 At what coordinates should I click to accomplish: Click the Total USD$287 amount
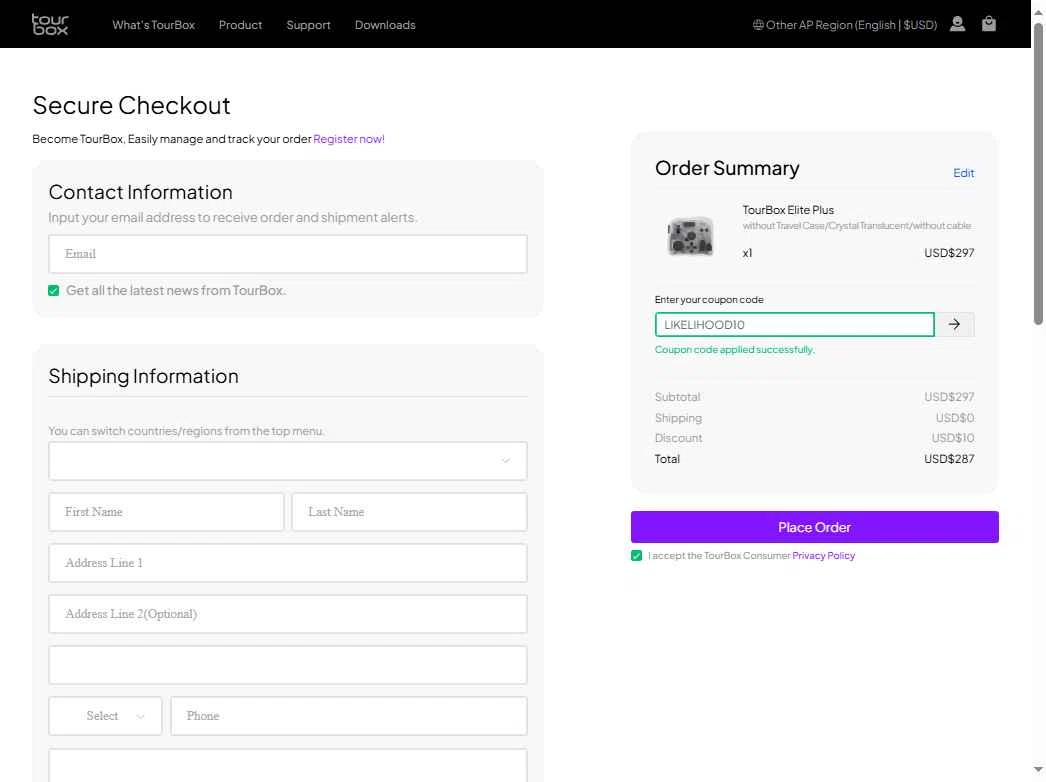[949, 459]
